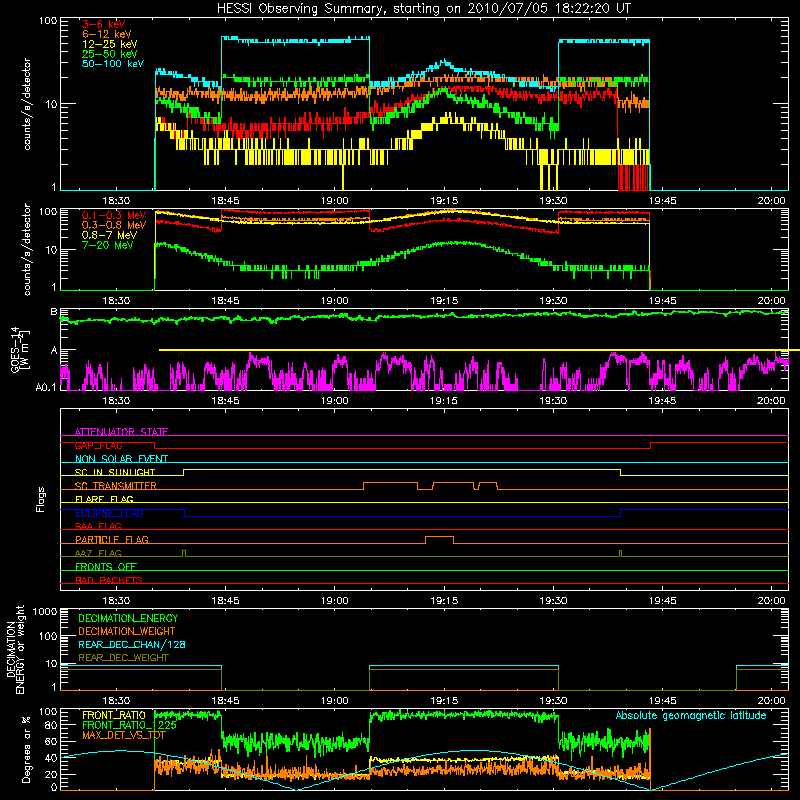Viewport: 800px width, 800px height.
Task: Pick the ECLIPSE_FLAG label
Action: tap(109, 513)
